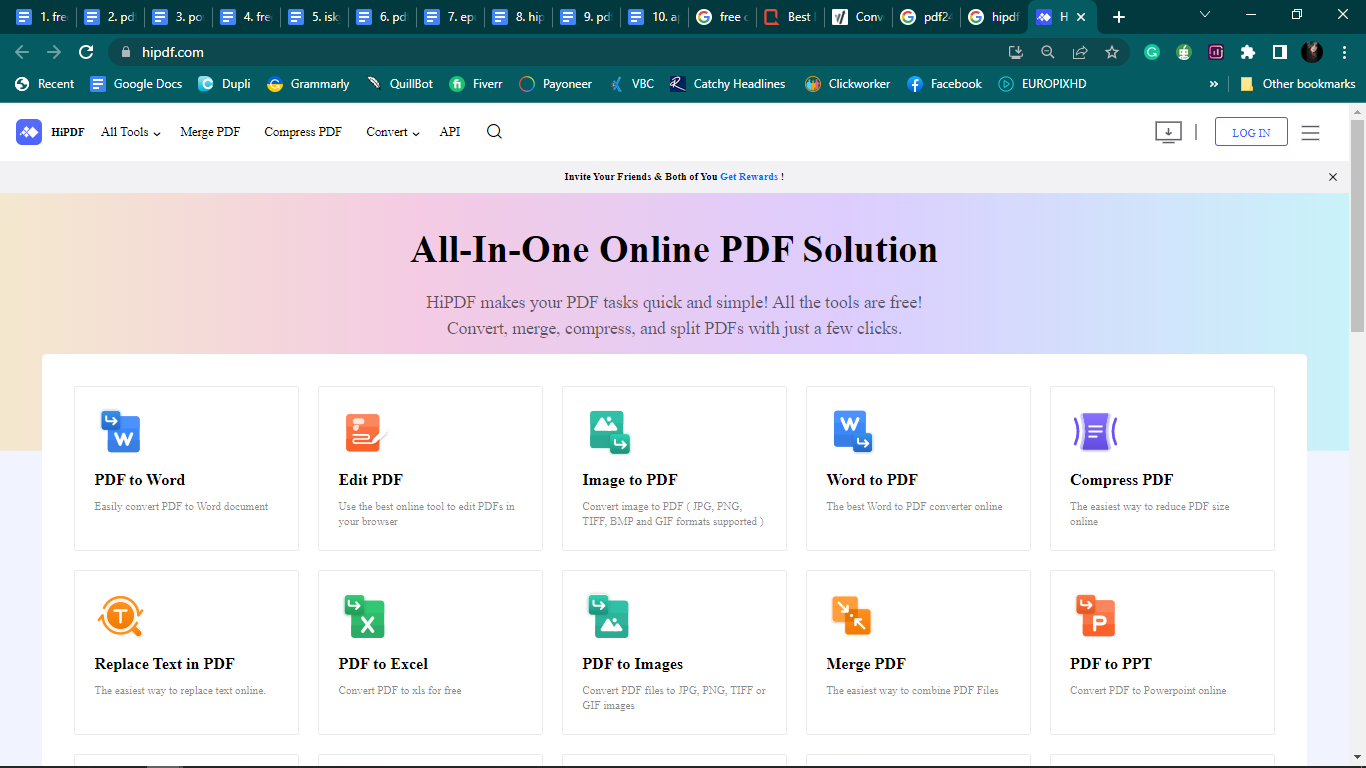The image size is (1366, 768).
Task: Open the search magnifier icon
Action: click(493, 131)
